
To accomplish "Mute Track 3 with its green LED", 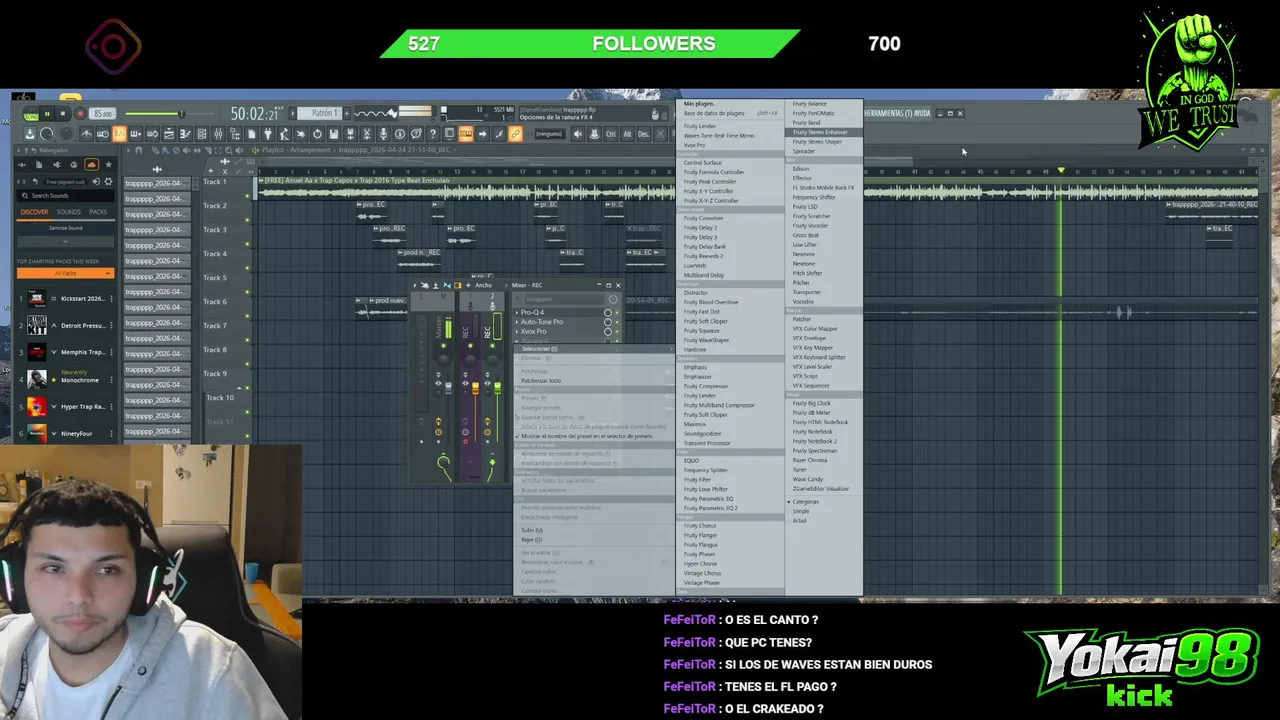I will [x=247, y=244].
